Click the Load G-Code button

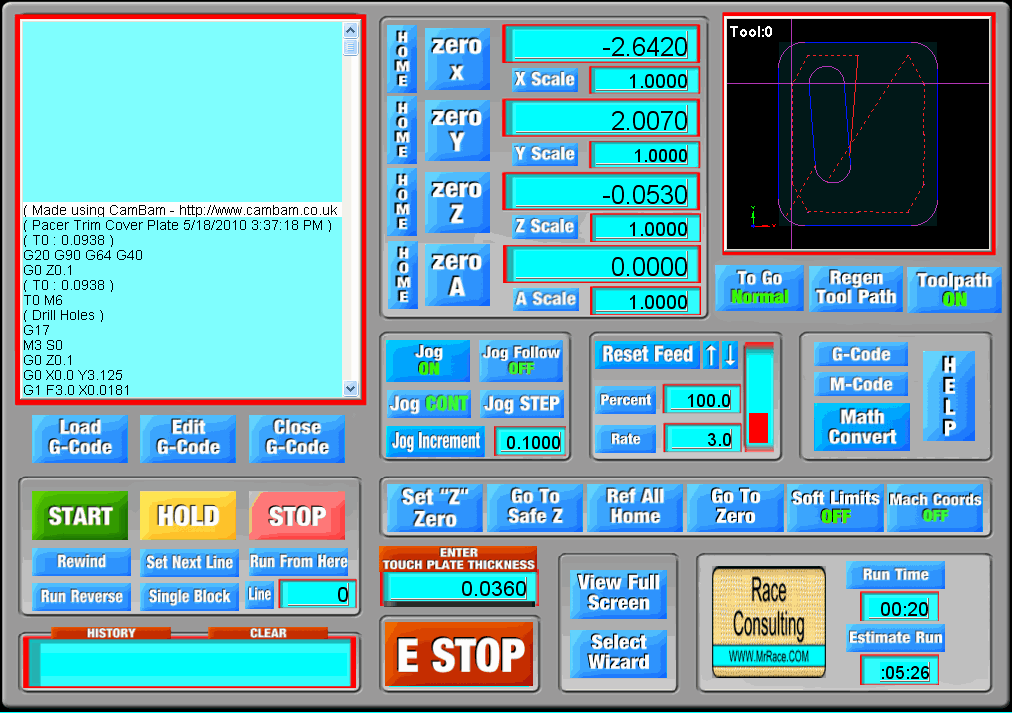click(80, 438)
